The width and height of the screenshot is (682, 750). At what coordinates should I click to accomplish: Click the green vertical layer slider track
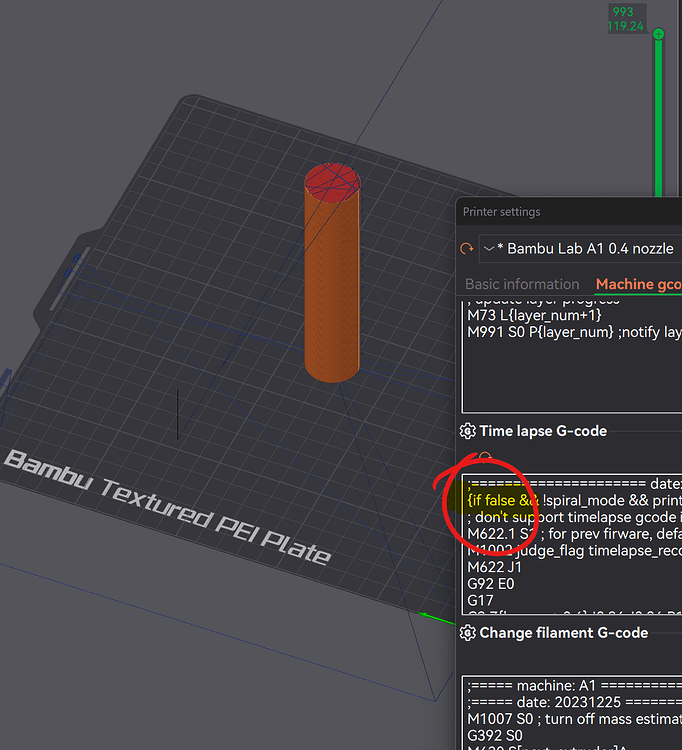point(659,119)
